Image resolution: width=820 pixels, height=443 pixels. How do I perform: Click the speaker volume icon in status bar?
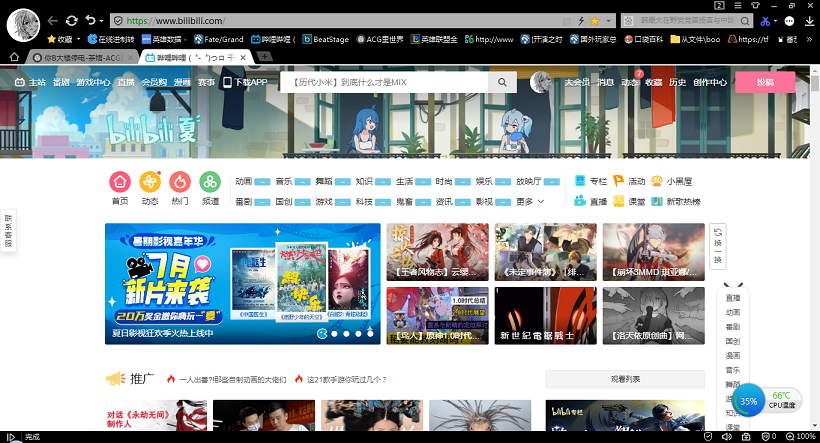[727, 436]
